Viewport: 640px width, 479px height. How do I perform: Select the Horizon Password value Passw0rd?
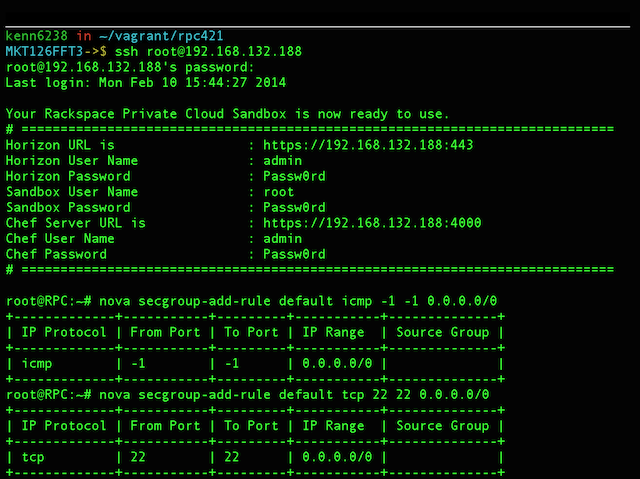point(294,176)
